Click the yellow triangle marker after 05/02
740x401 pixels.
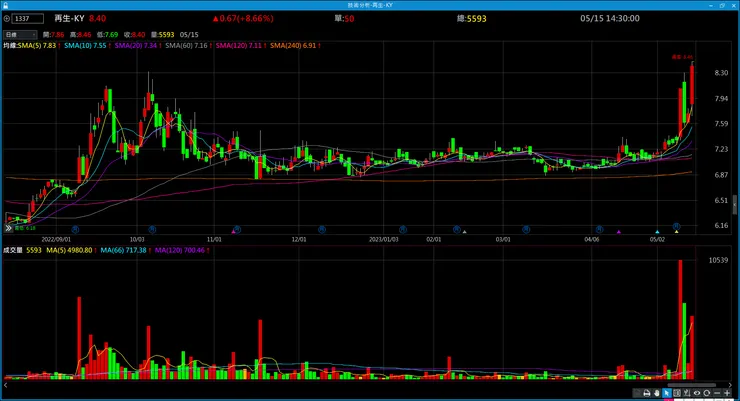tap(677, 232)
